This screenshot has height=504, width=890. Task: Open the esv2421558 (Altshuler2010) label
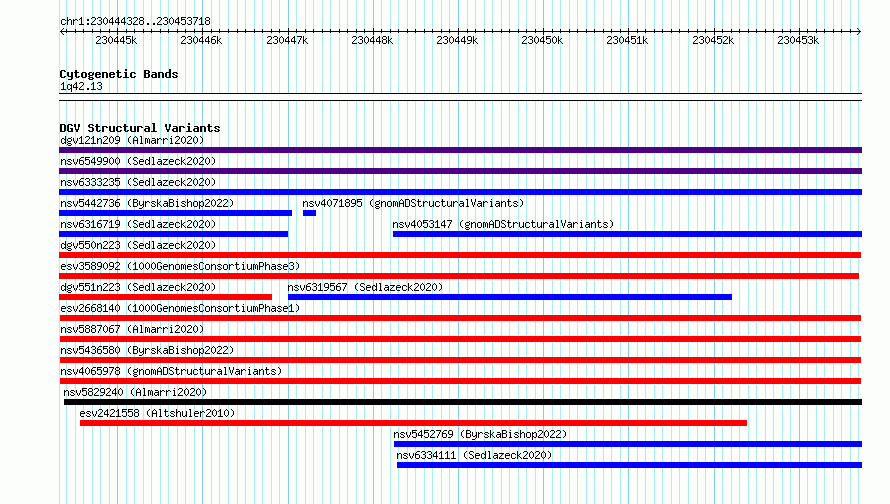click(157, 413)
